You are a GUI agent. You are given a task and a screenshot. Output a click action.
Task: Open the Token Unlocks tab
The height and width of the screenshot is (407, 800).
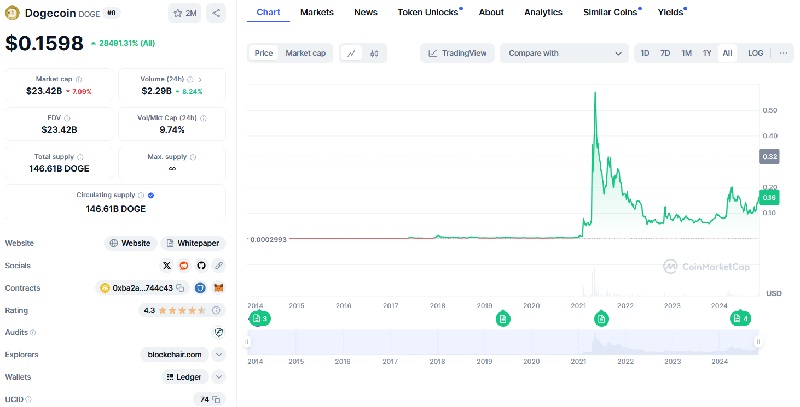(430, 12)
